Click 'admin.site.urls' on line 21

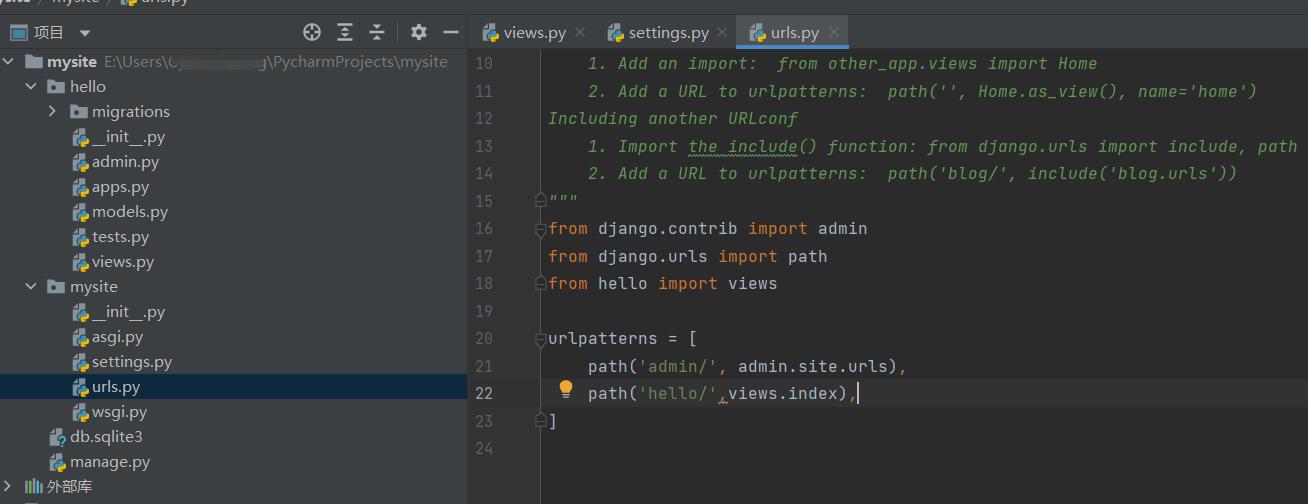[813, 366]
